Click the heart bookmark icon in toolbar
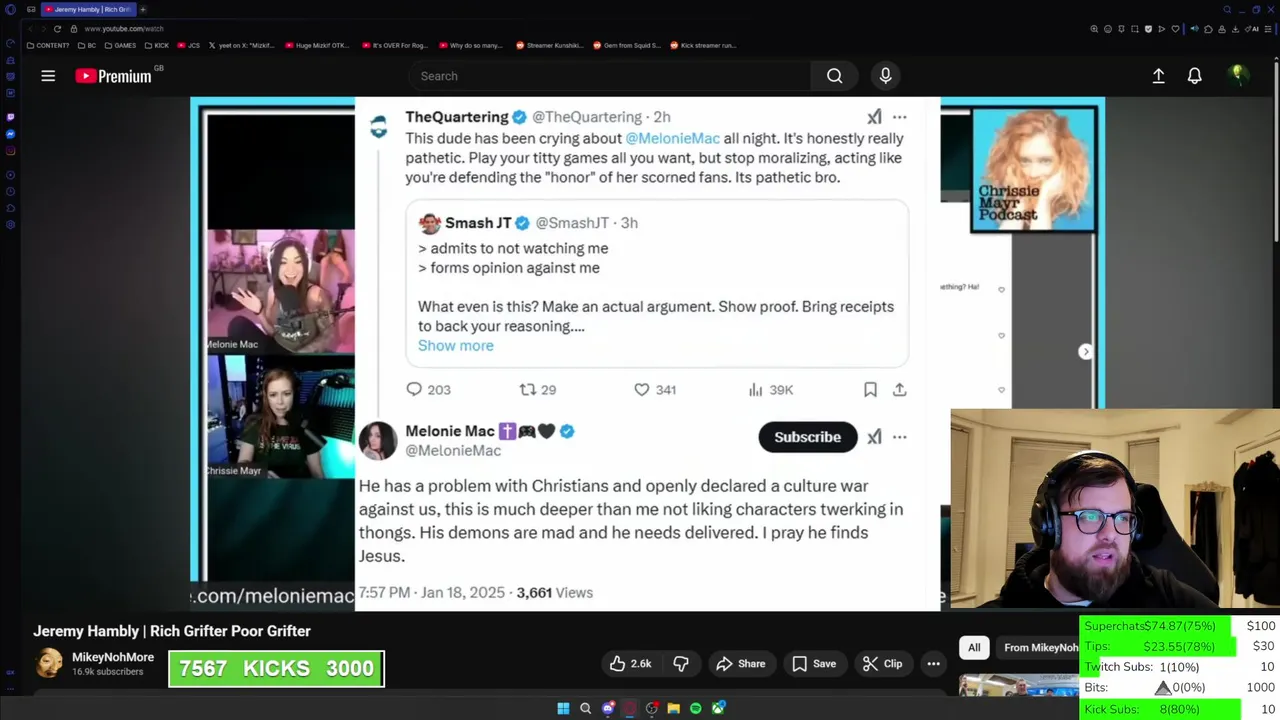1280x720 pixels. click(1175, 29)
